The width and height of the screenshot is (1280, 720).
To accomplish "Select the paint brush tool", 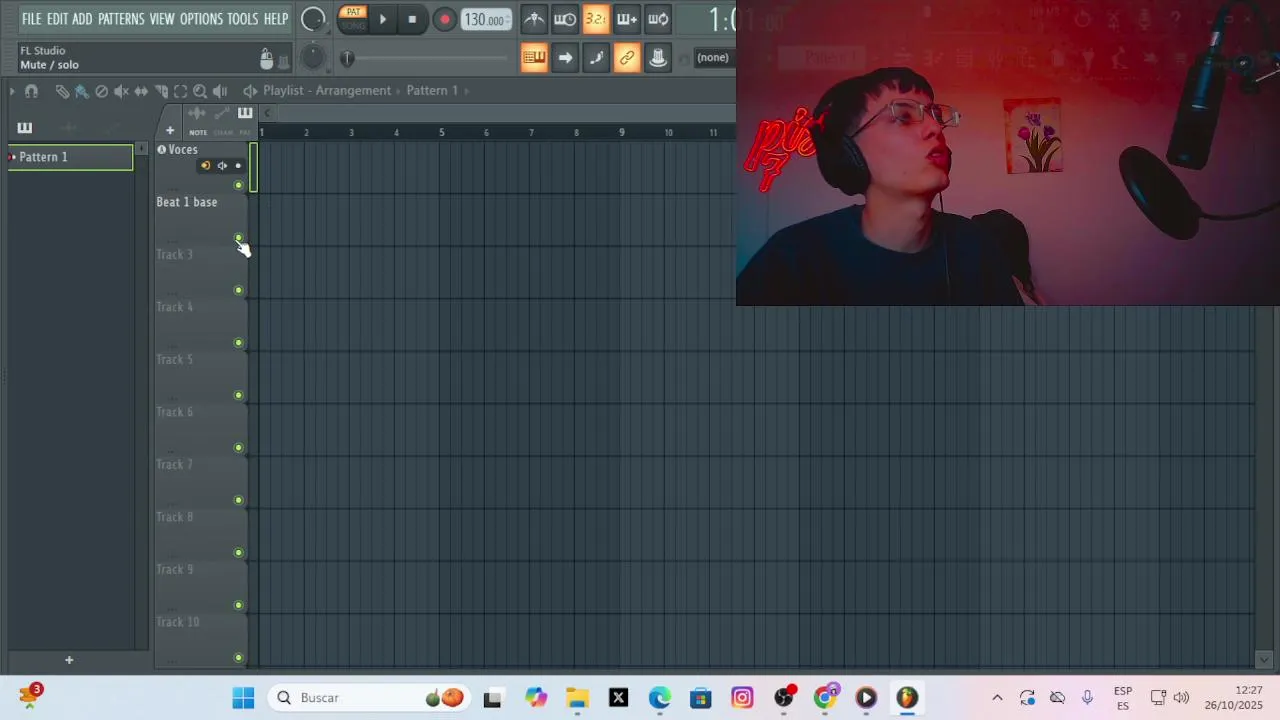I will point(82,91).
